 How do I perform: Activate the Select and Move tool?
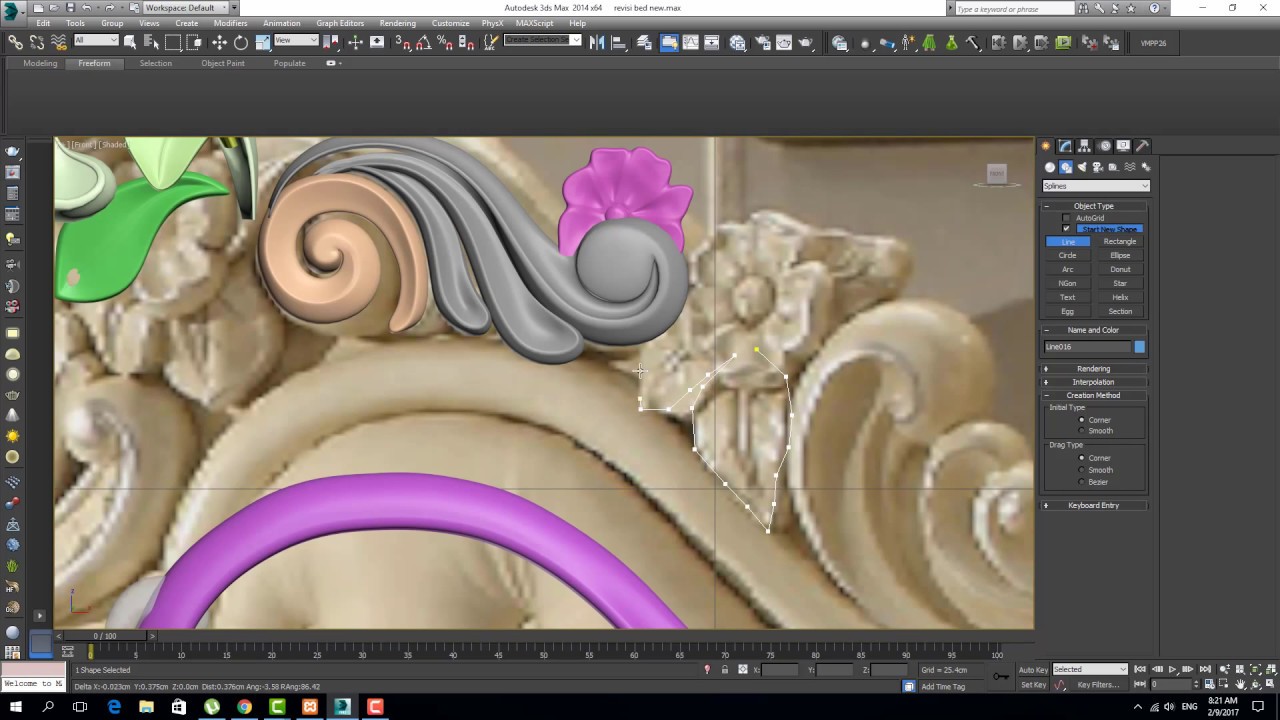pyautogui.click(x=219, y=42)
